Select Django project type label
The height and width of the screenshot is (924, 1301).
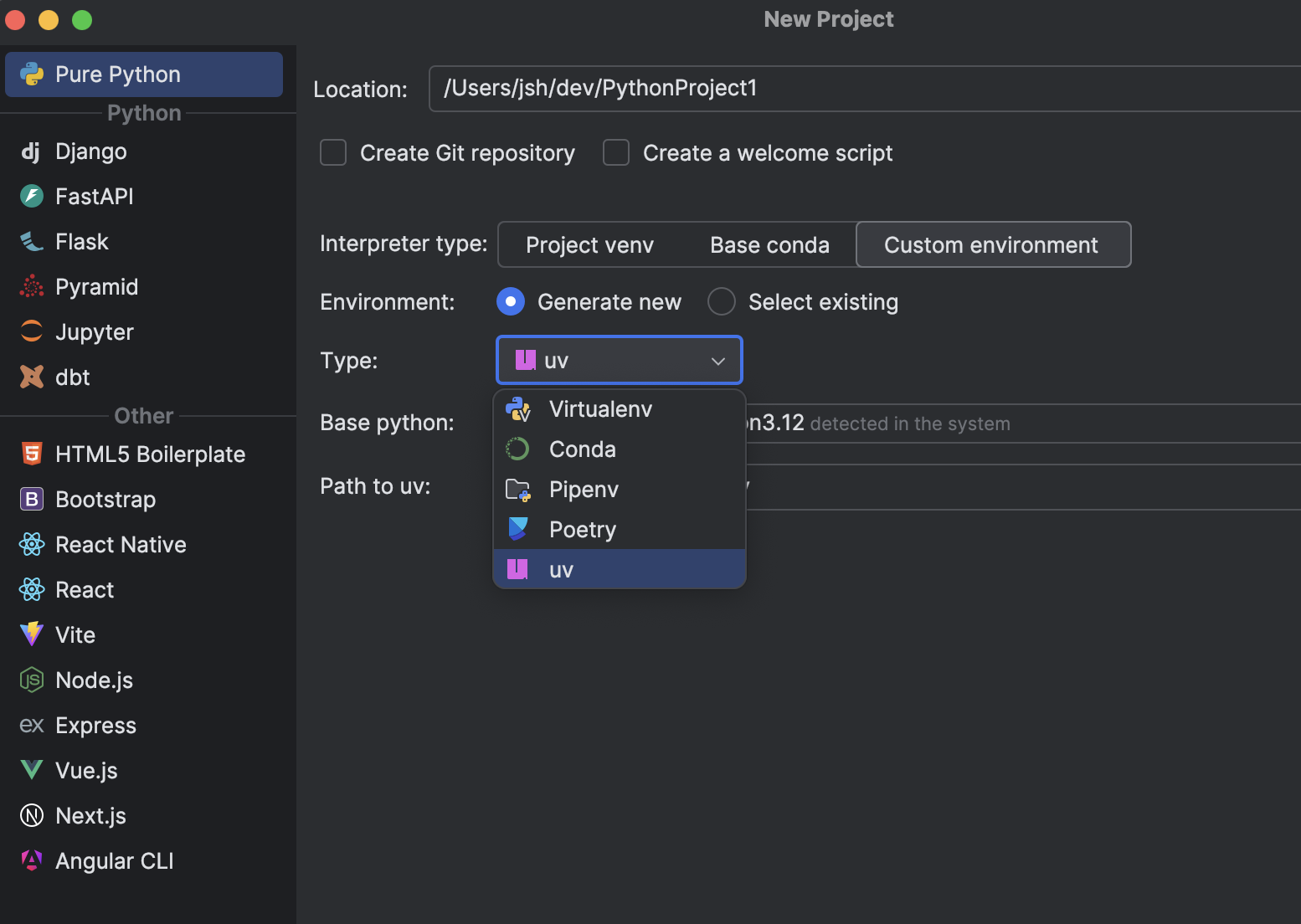click(x=91, y=151)
